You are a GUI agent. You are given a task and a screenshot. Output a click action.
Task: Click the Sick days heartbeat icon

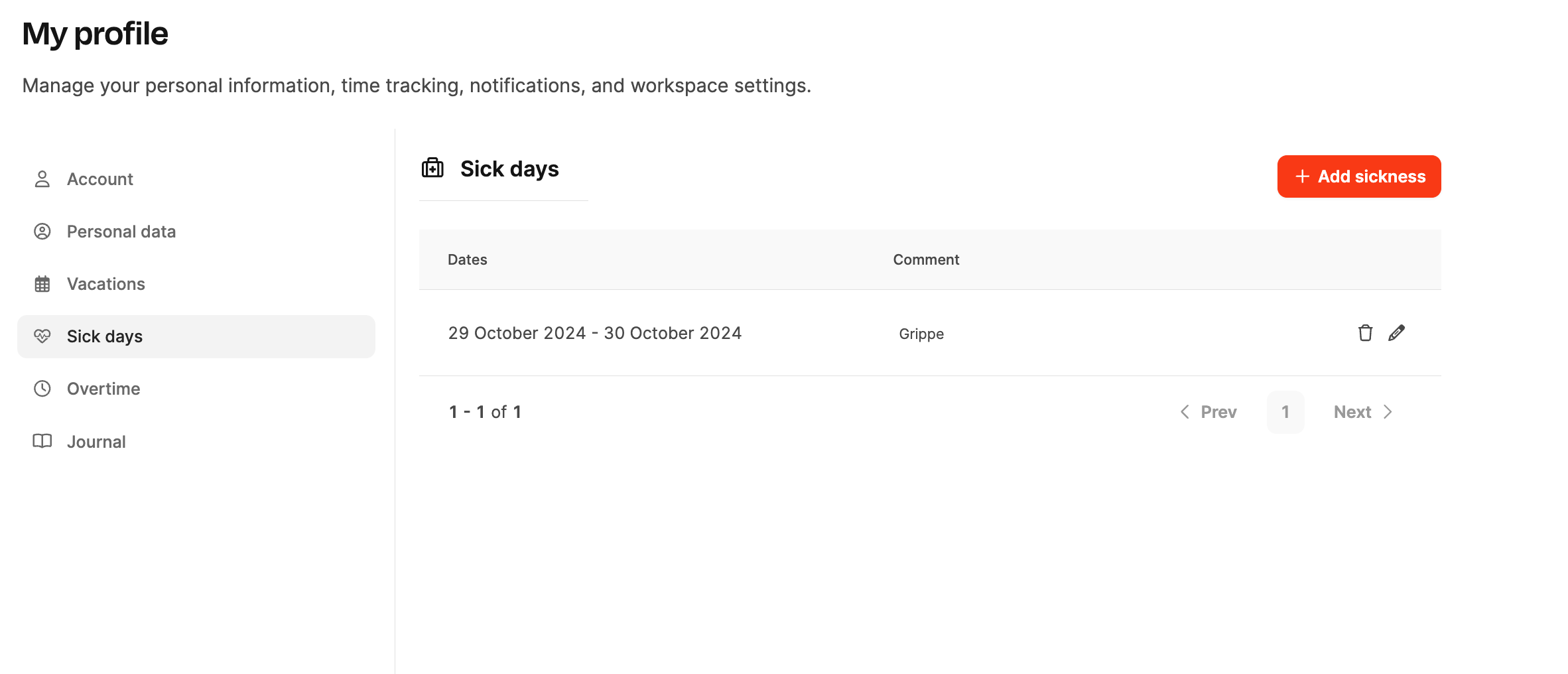42,336
